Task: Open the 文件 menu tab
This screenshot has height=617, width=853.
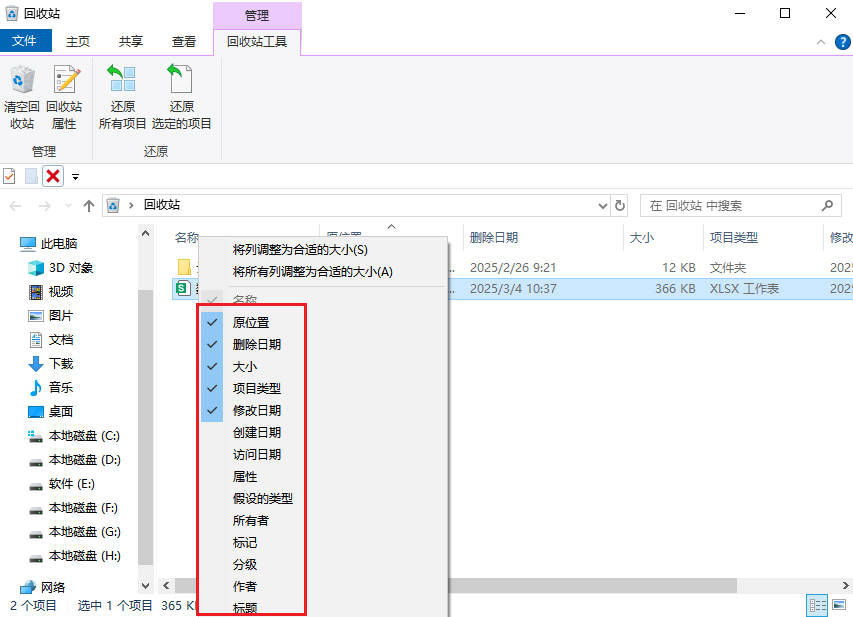Action: 24,41
